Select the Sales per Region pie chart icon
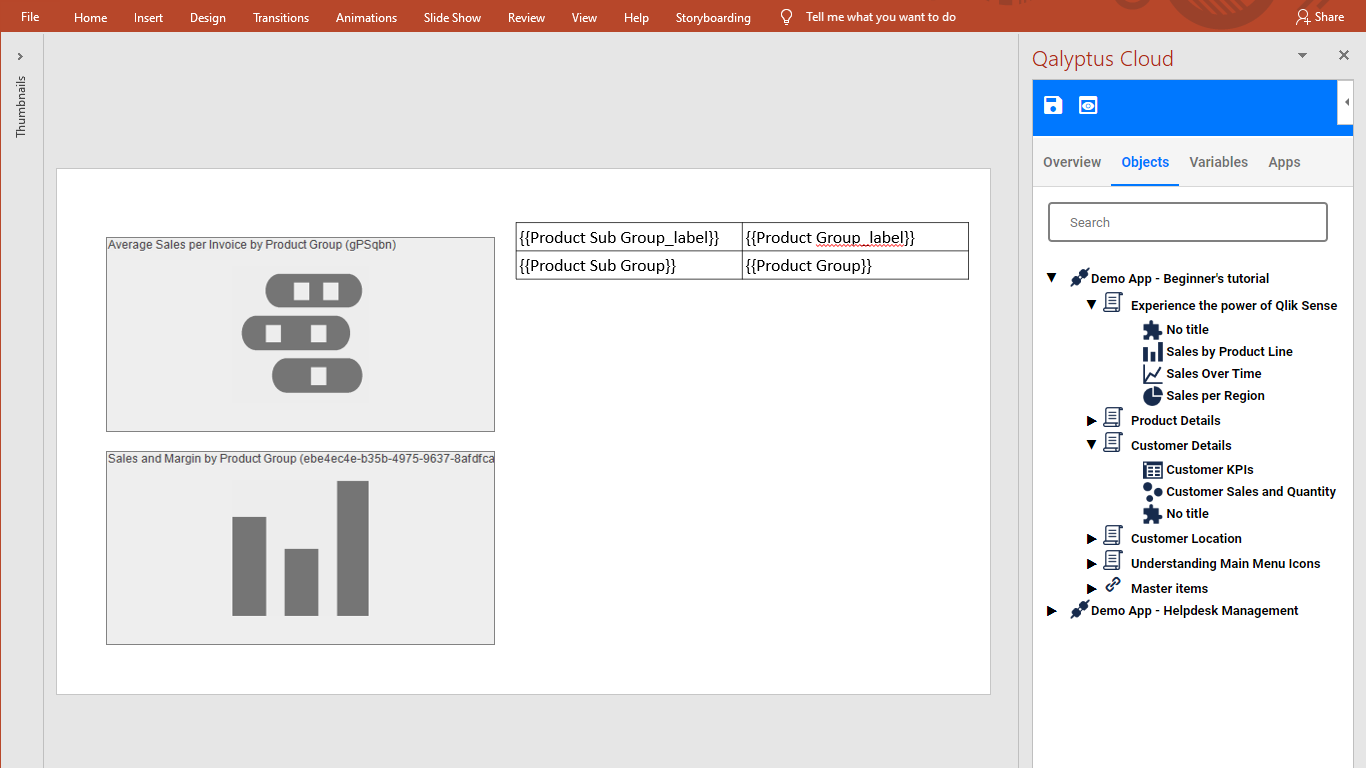 (1152, 396)
